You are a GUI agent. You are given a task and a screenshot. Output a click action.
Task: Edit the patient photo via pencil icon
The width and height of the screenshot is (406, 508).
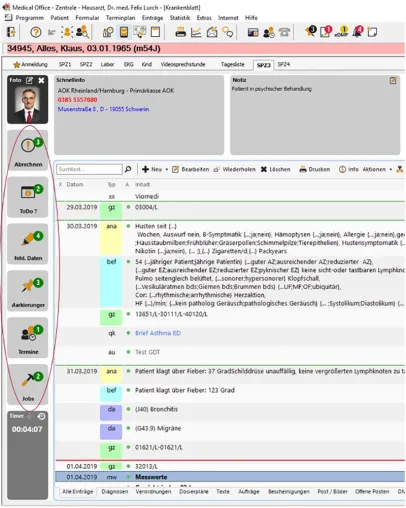tap(30, 80)
